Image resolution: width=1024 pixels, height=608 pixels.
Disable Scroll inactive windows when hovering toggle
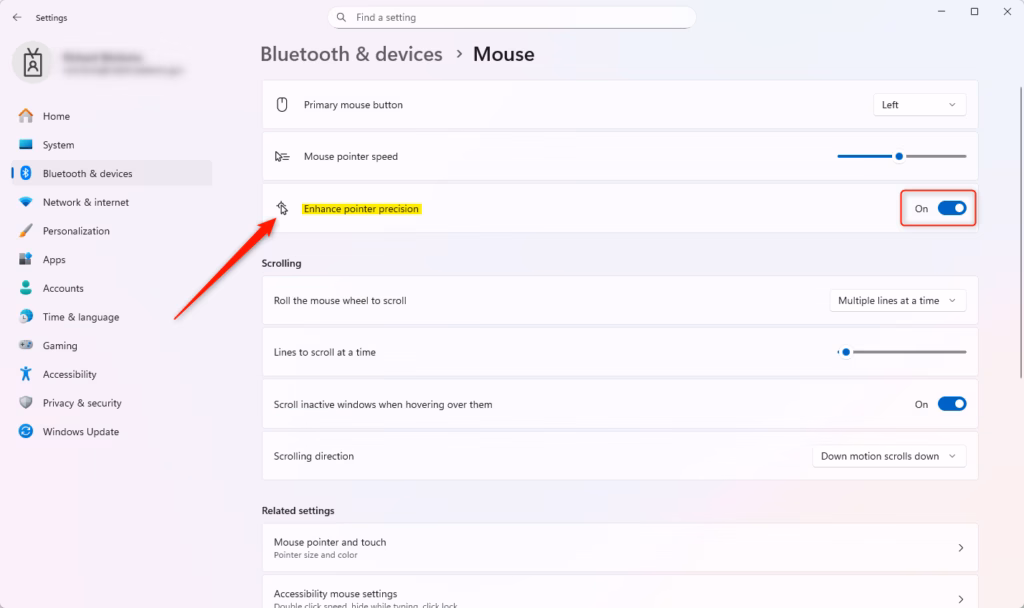point(951,404)
